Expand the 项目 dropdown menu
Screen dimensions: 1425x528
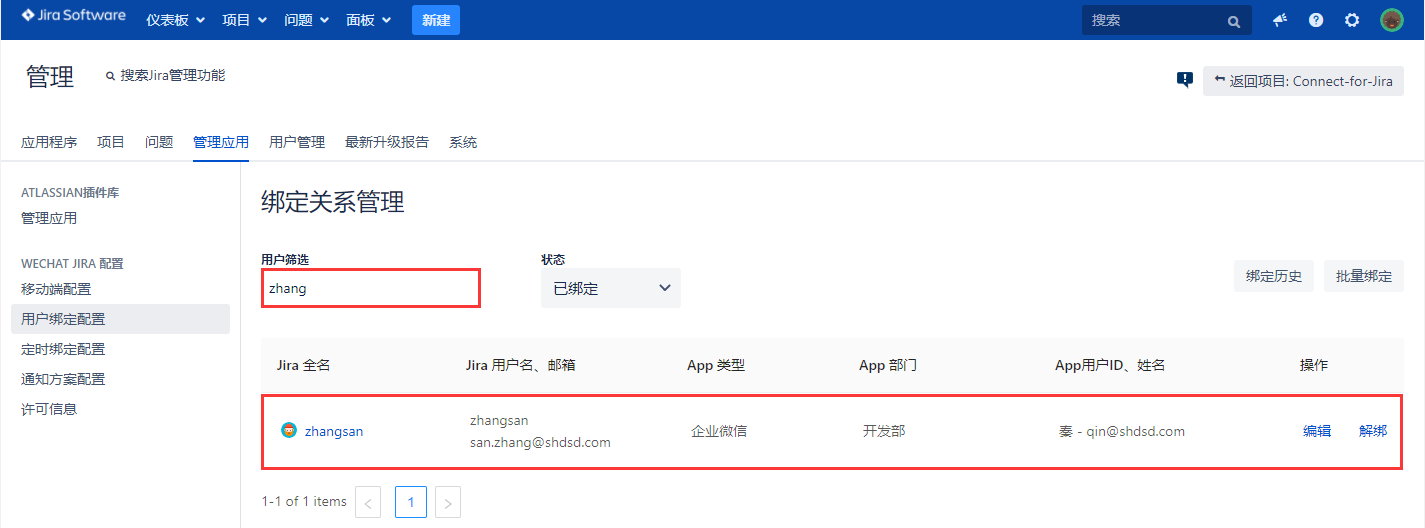(x=244, y=20)
